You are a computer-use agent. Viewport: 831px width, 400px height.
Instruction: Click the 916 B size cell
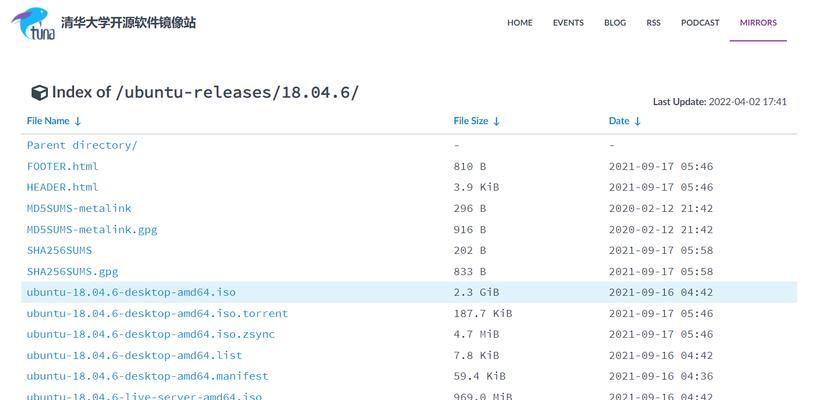coord(470,229)
